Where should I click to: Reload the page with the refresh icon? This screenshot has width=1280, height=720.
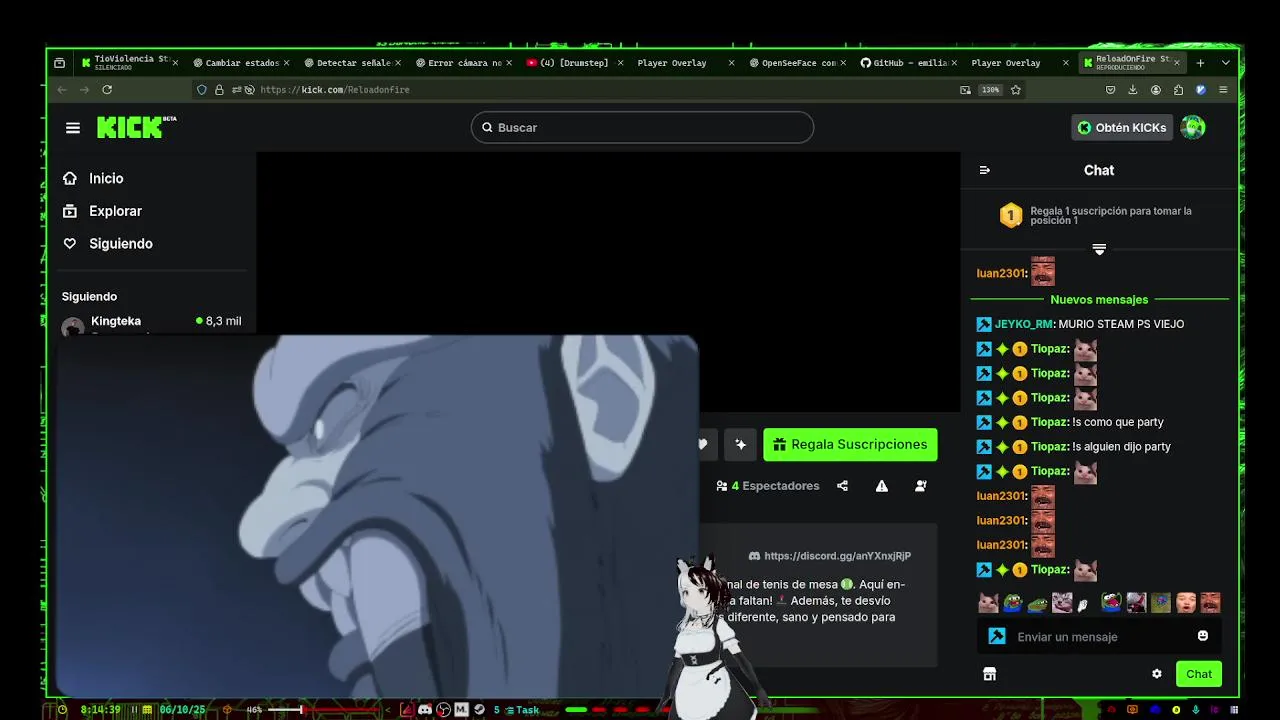coord(107,90)
